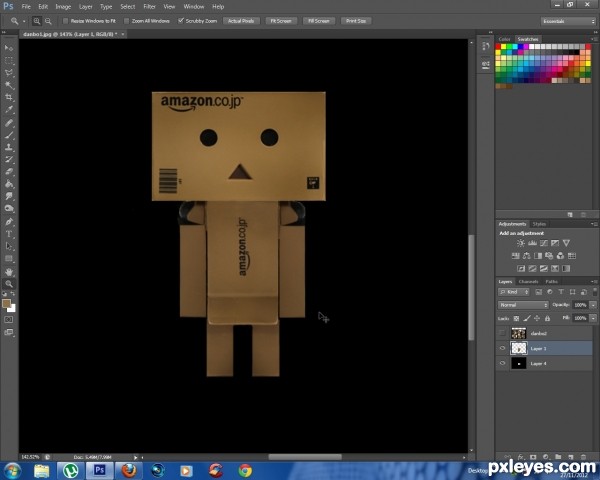Toggle filter for type layers
The width and height of the screenshot is (600, 480).
point(561,292)
